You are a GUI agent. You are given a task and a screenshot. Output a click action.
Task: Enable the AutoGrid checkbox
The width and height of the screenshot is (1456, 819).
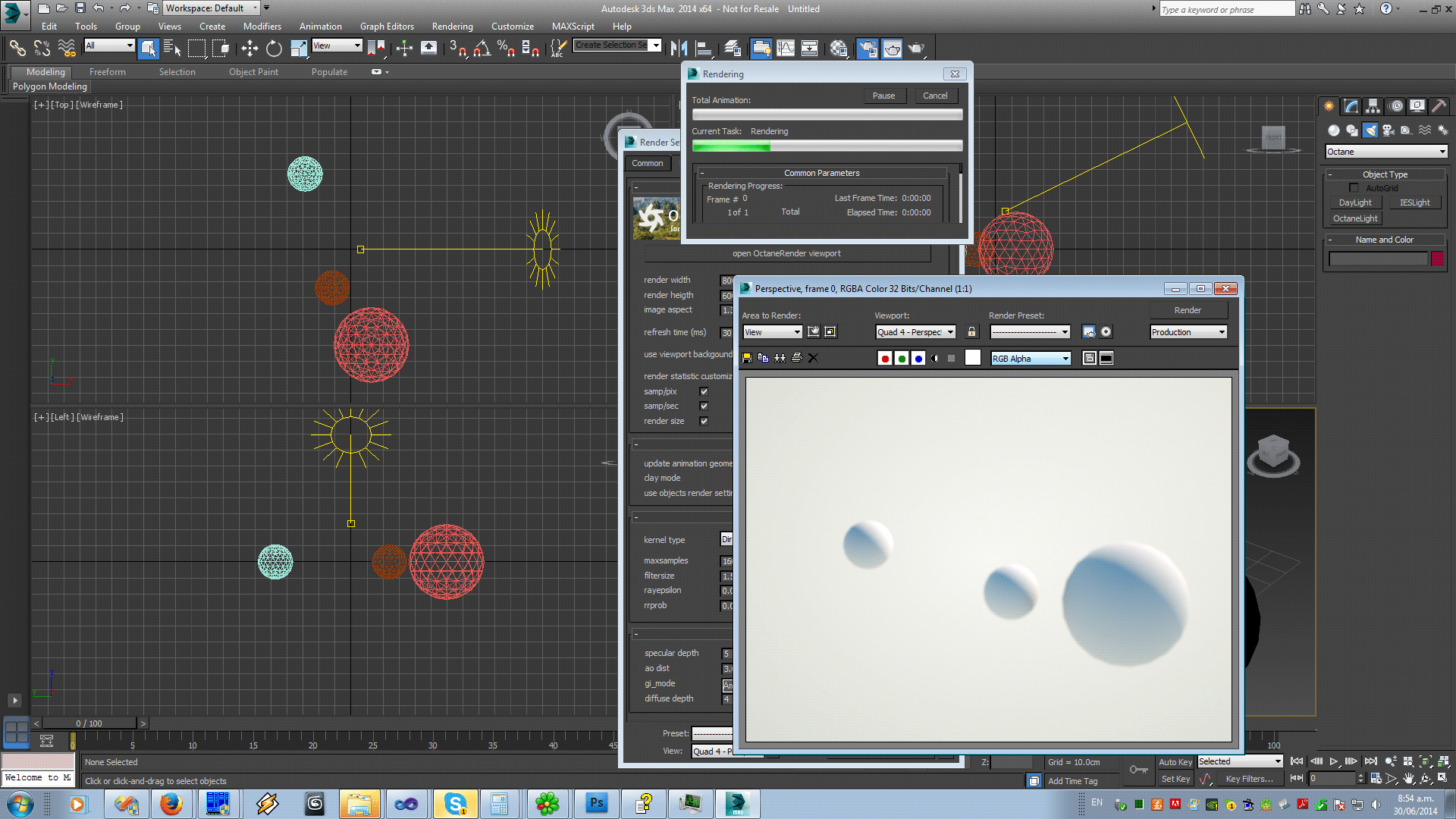point(1354,188)
